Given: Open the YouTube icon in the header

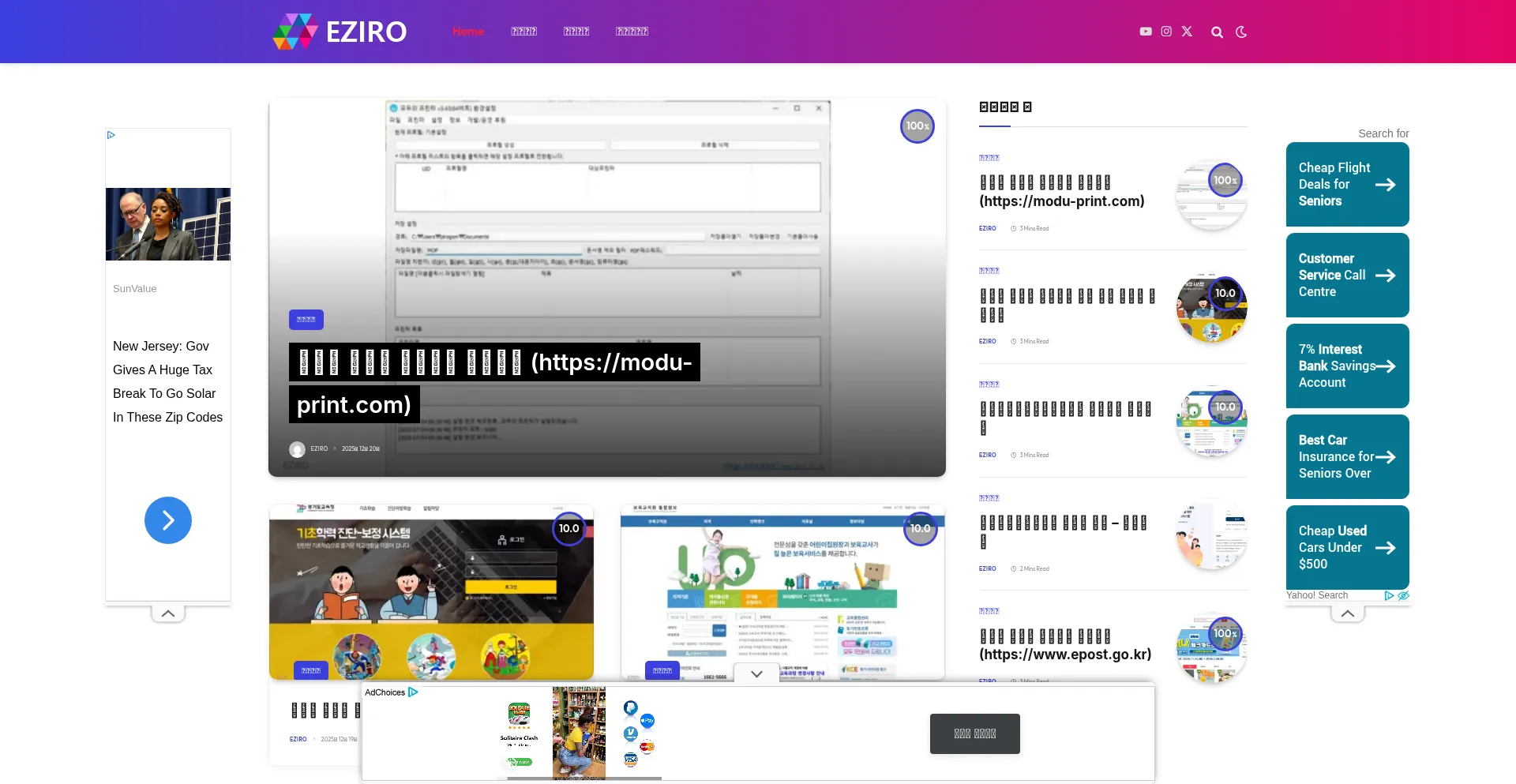Looking at the screenshot, I should 1146,31.
